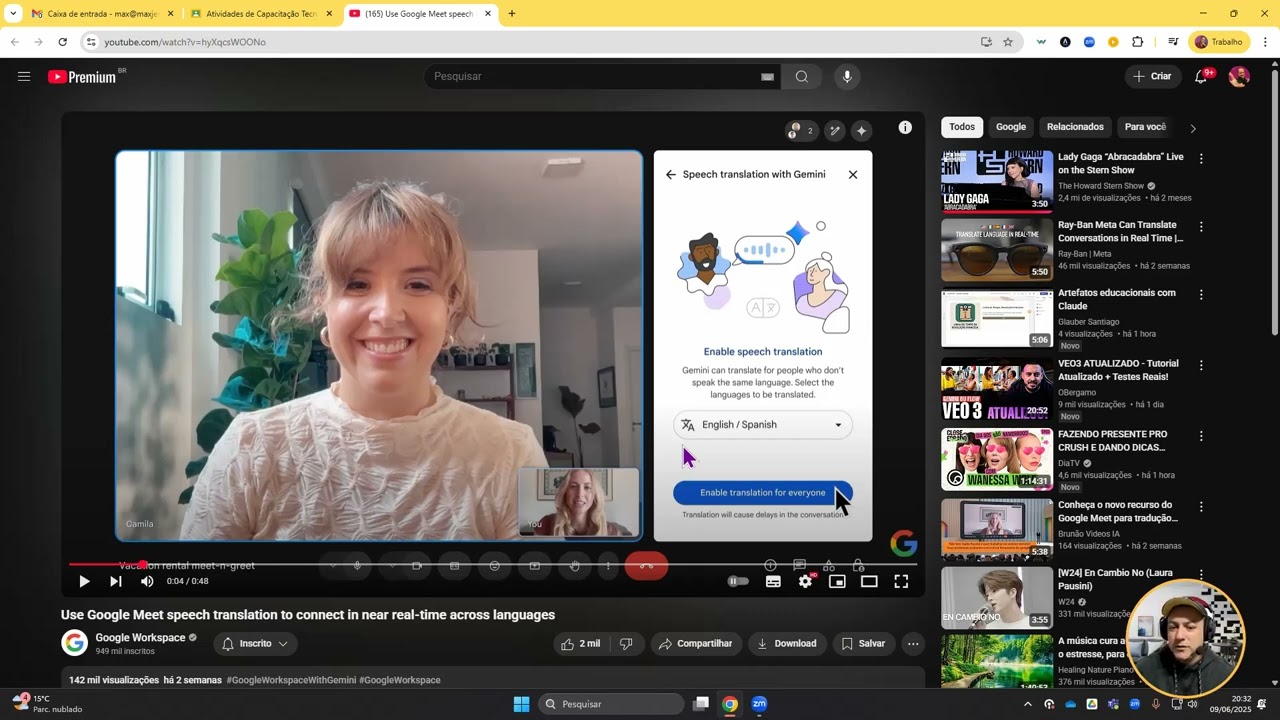Click the Criar create button
The height and width of the screenshot is (720, 1280).
[1151, 77]
